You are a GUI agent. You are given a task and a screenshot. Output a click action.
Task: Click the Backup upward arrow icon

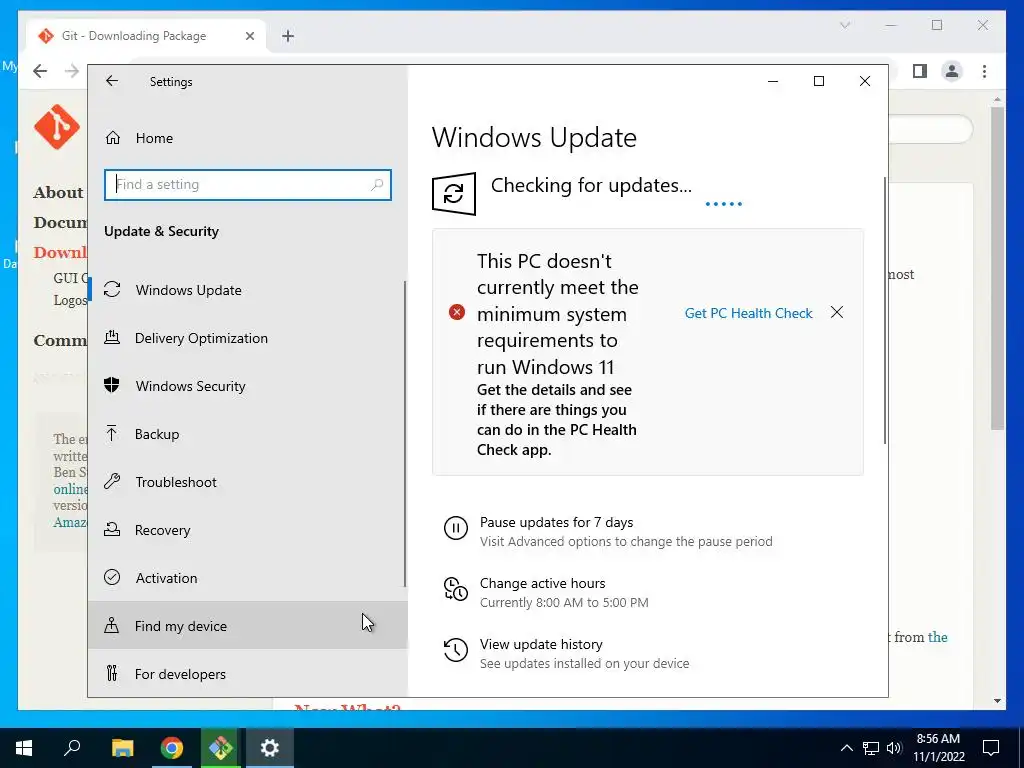point(112,434)
